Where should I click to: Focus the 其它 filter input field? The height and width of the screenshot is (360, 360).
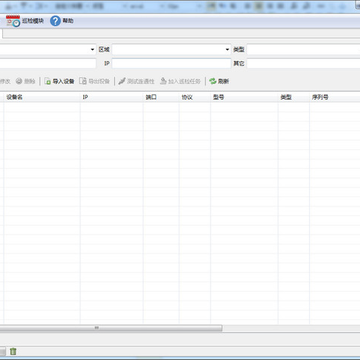pos(303,63)
